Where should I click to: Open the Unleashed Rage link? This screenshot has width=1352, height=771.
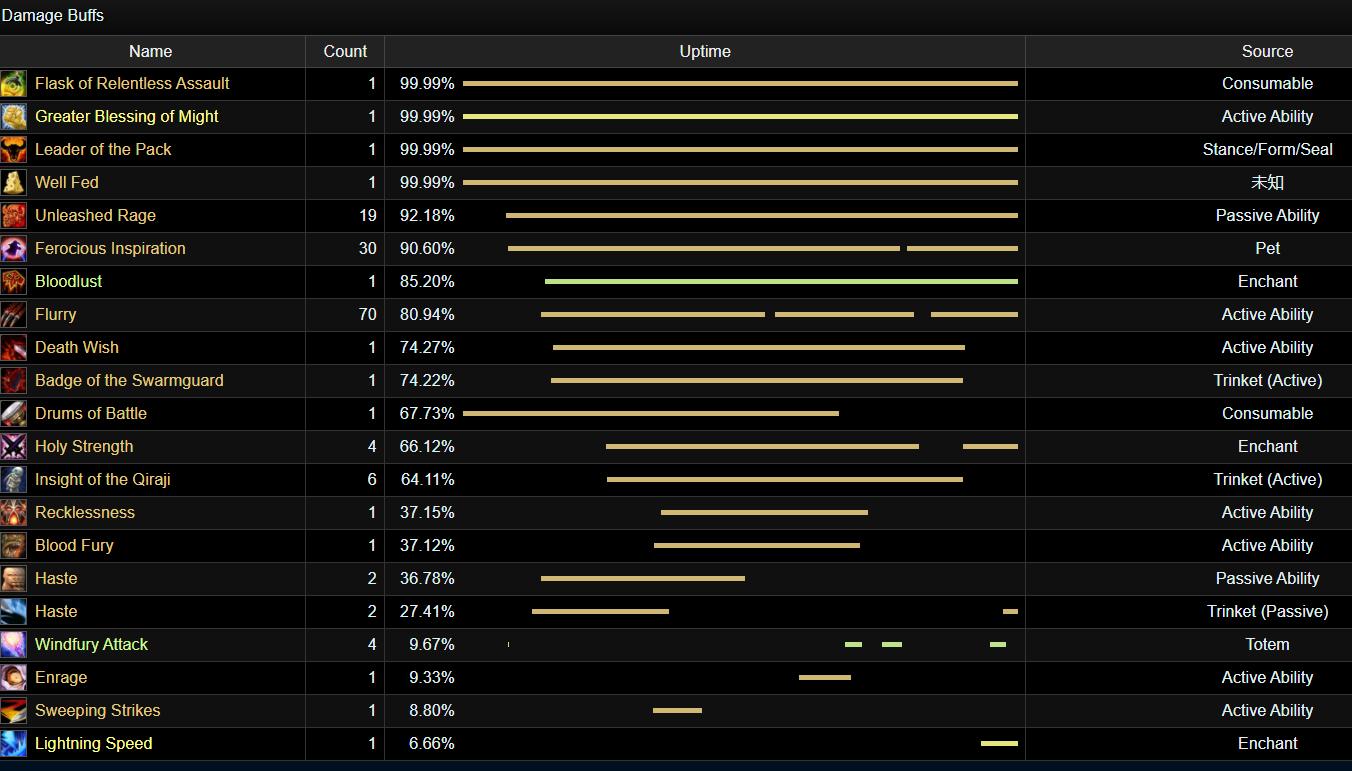coord(95,216)
